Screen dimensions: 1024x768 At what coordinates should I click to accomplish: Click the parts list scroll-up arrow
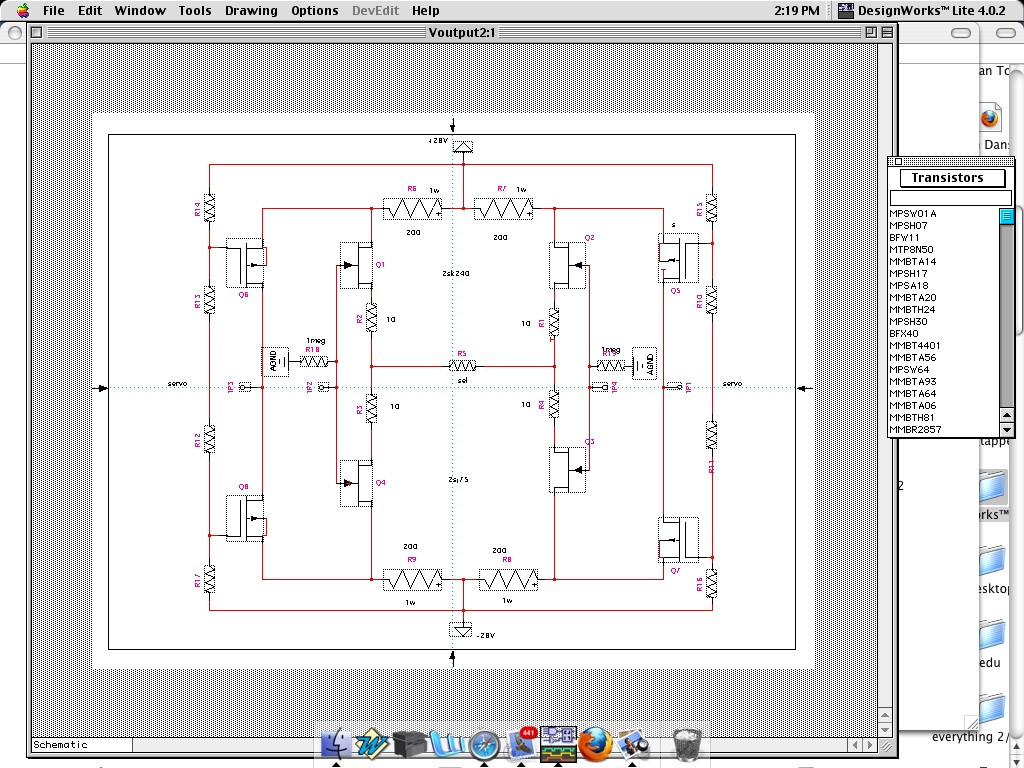click(x=1006, y=415)
